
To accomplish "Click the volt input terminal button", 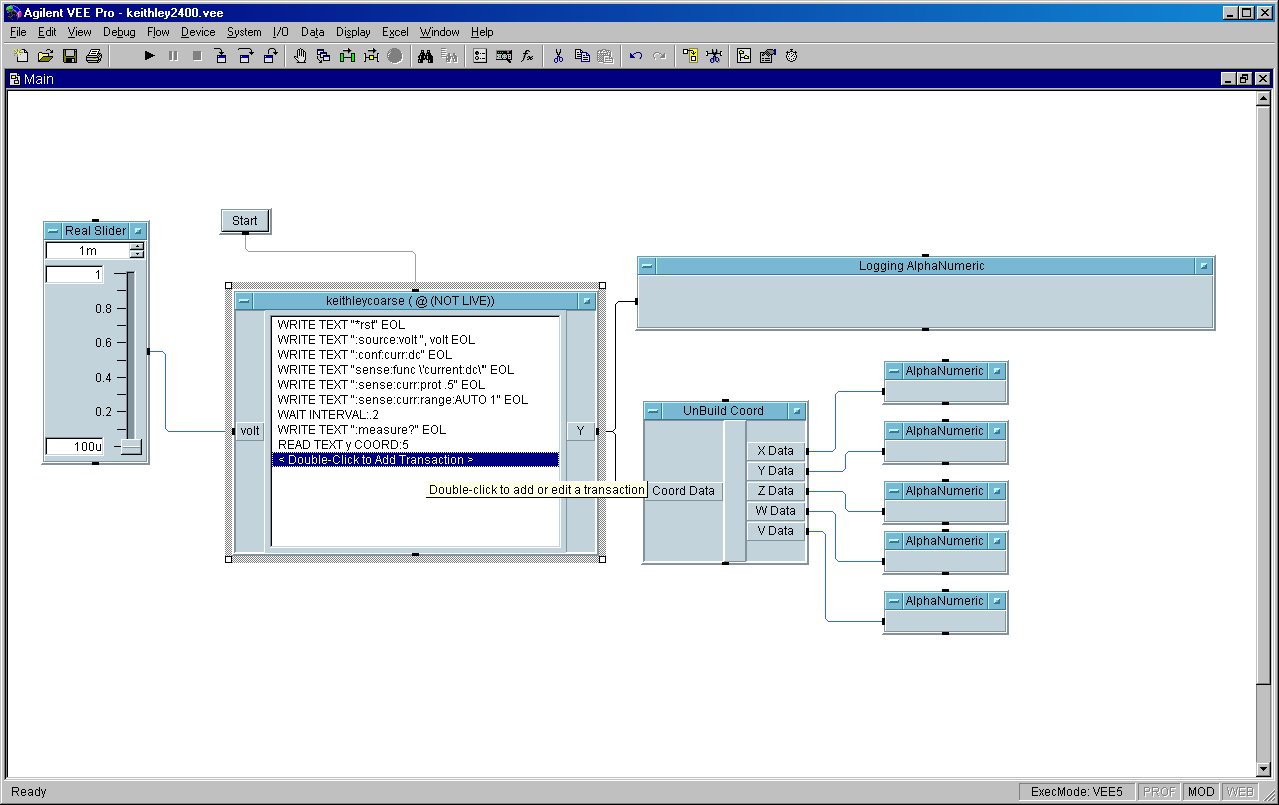I will 249,431.
